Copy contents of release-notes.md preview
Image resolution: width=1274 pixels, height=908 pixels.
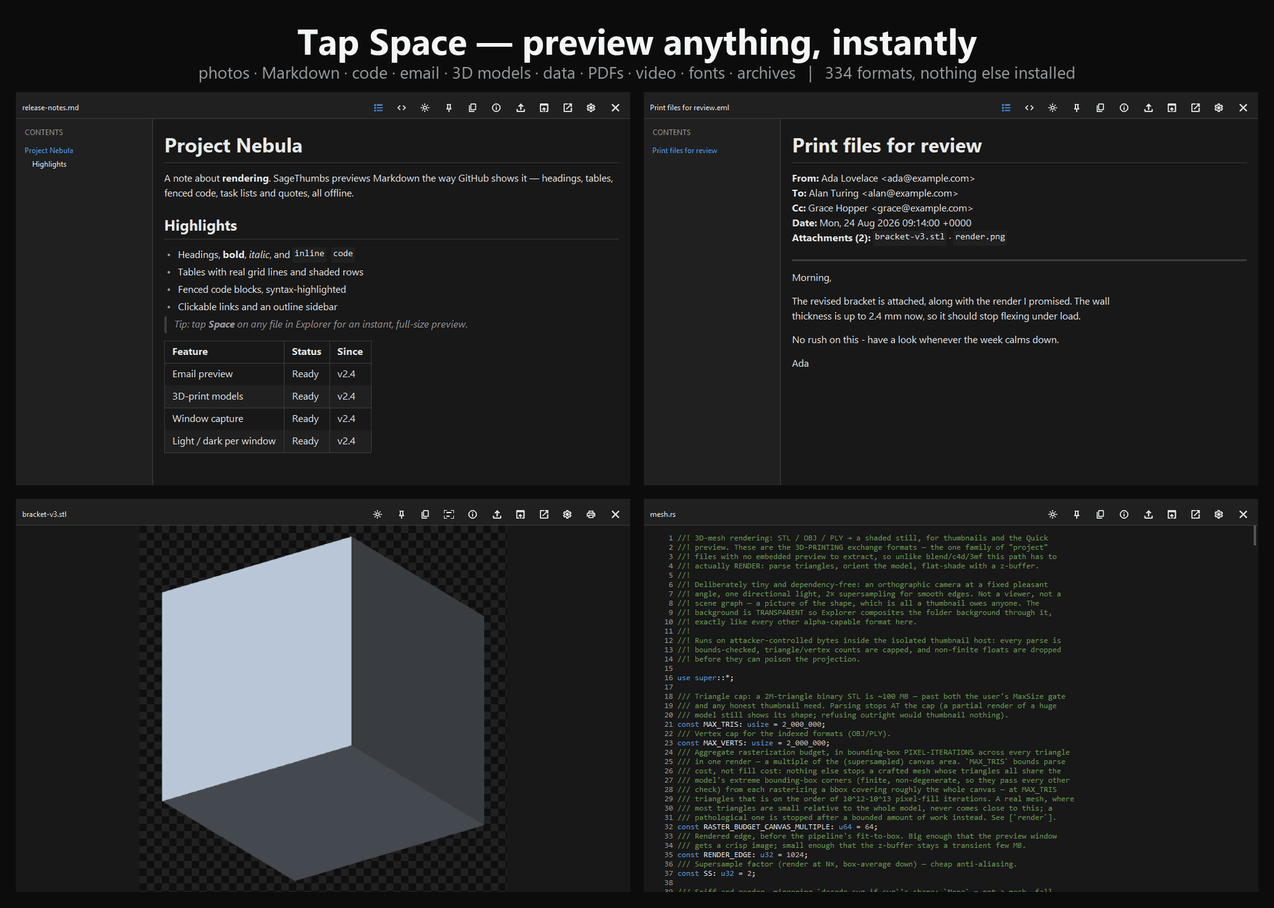point(472,108)
